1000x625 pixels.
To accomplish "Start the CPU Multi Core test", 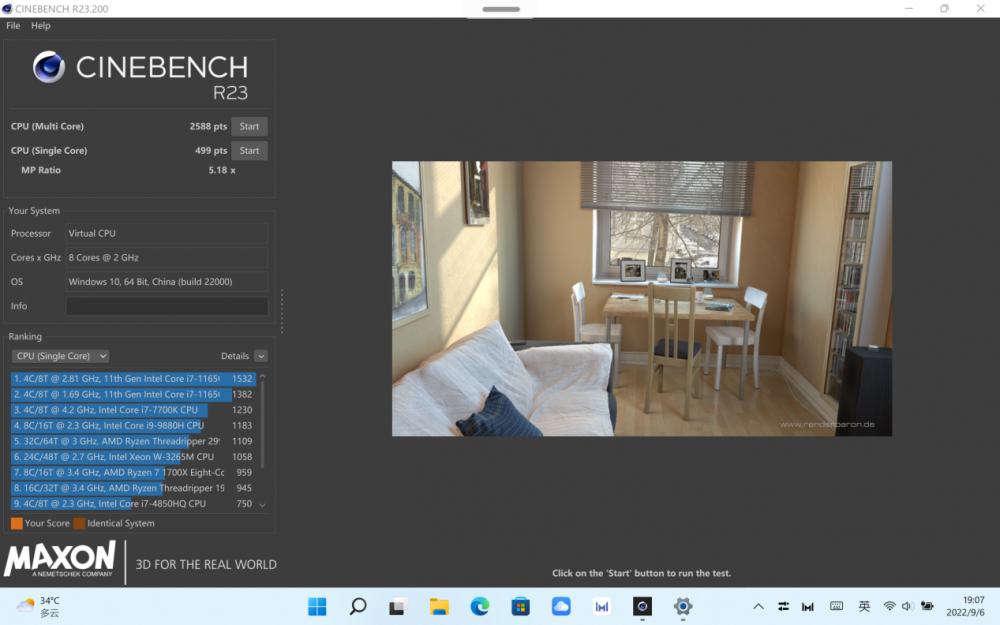I will 249,126.
